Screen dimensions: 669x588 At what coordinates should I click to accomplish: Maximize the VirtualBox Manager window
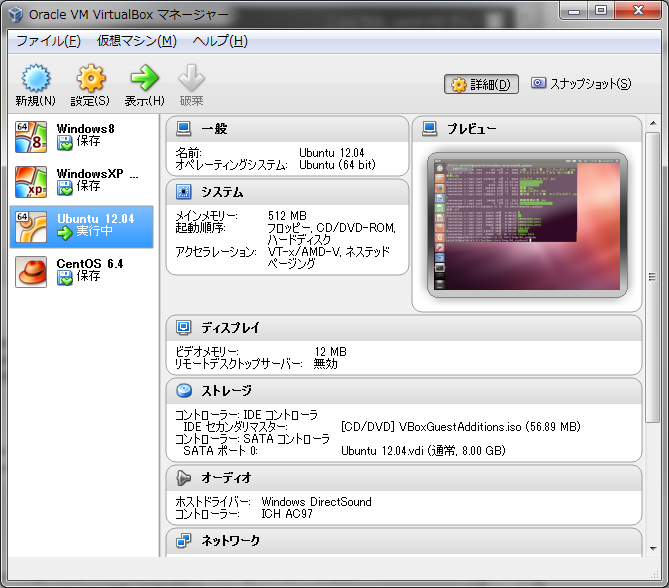601,10
